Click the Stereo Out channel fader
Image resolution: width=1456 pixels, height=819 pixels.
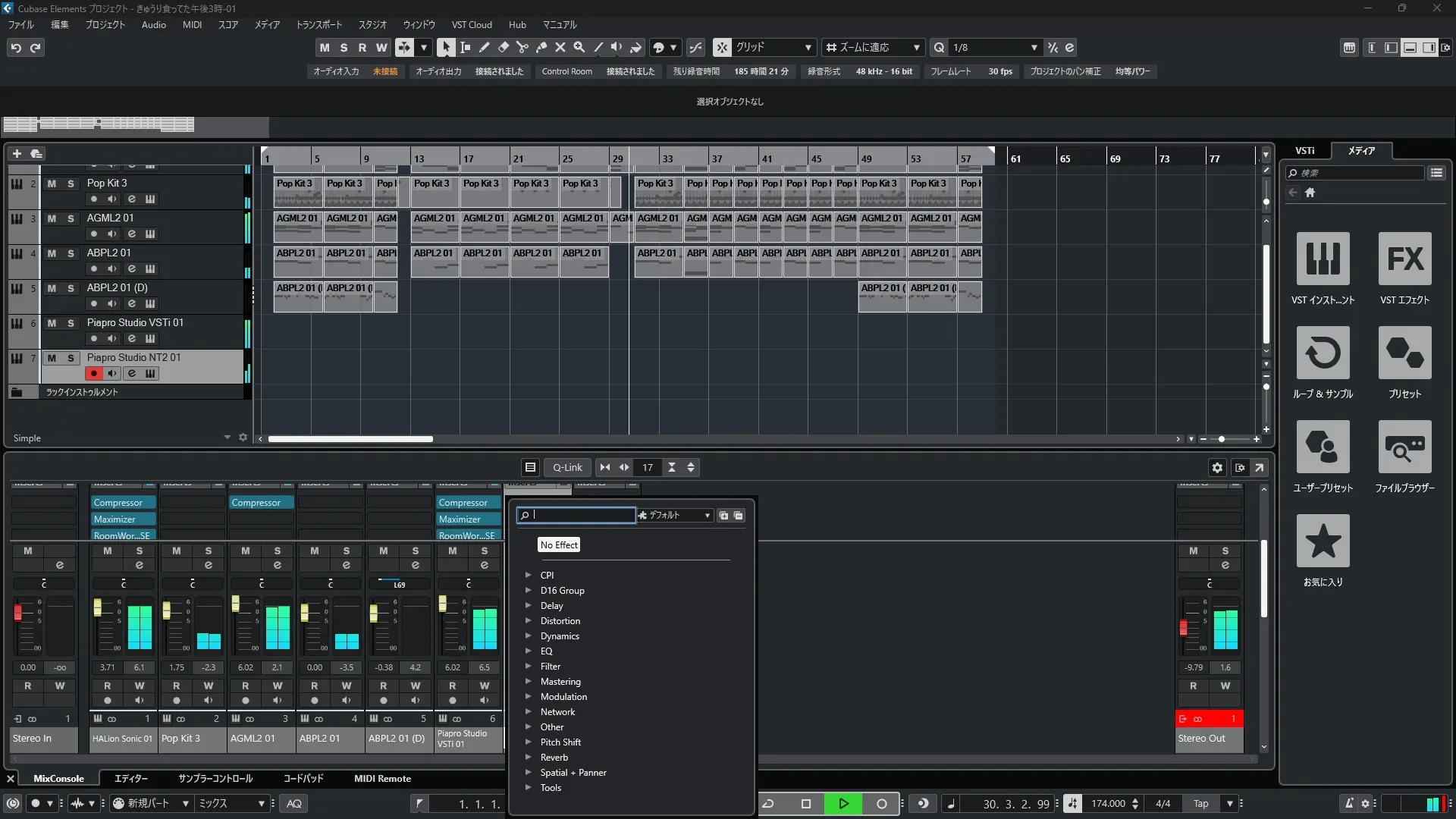(1183, 628)
